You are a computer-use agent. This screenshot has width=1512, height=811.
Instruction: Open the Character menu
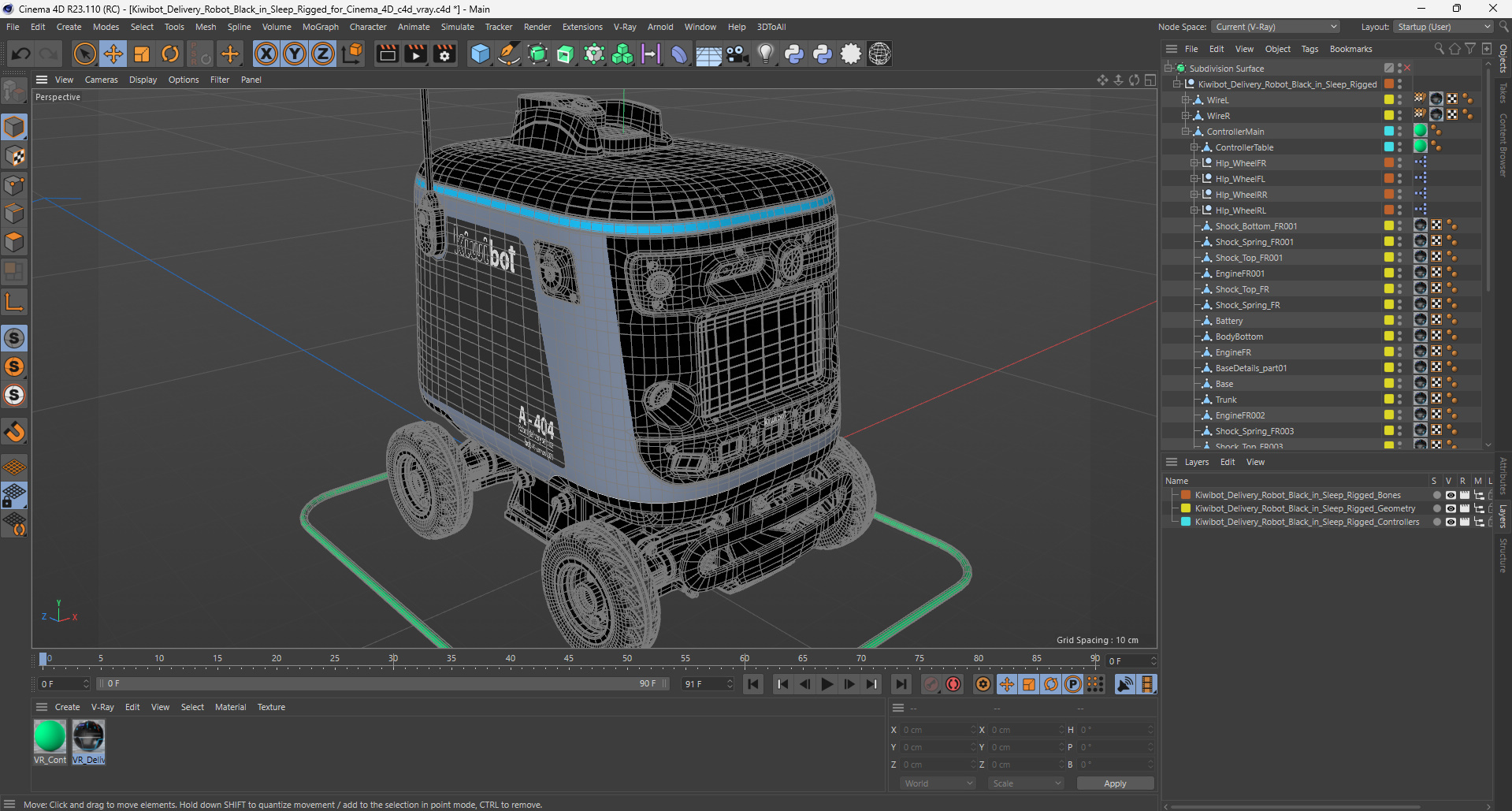tap(368, 27)
